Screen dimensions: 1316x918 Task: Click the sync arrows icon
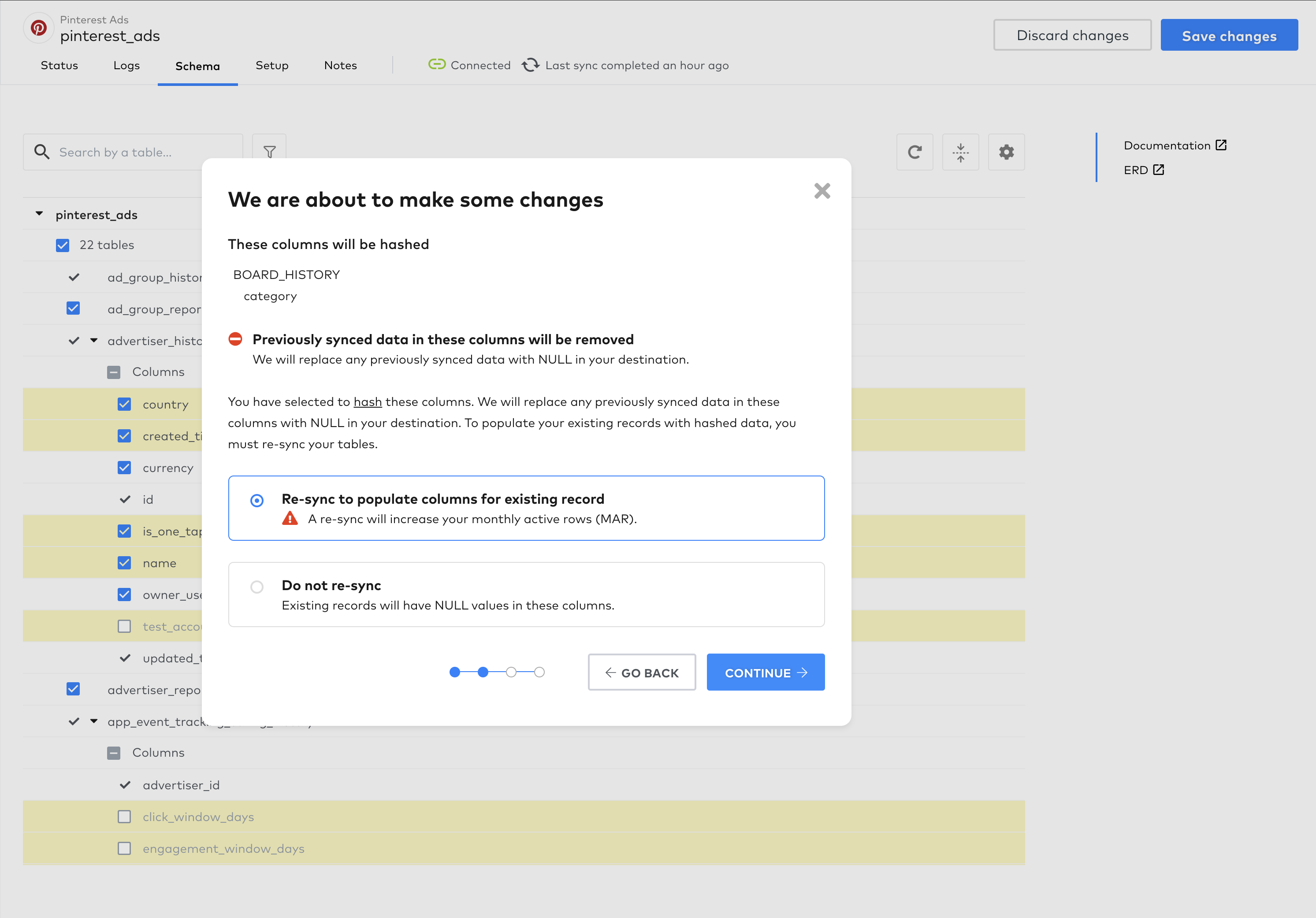(x=530, y=65)
